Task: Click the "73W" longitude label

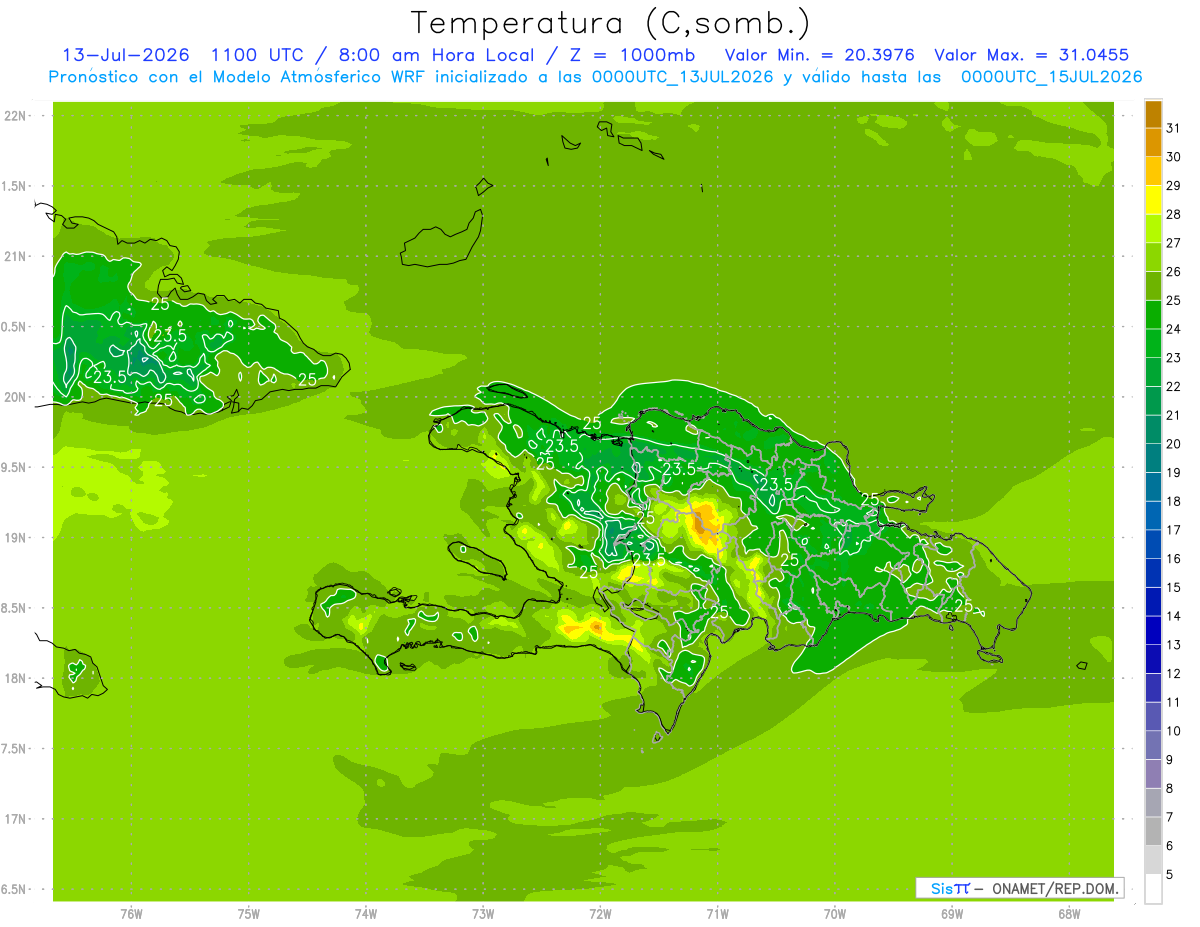Action: point(483,913)
